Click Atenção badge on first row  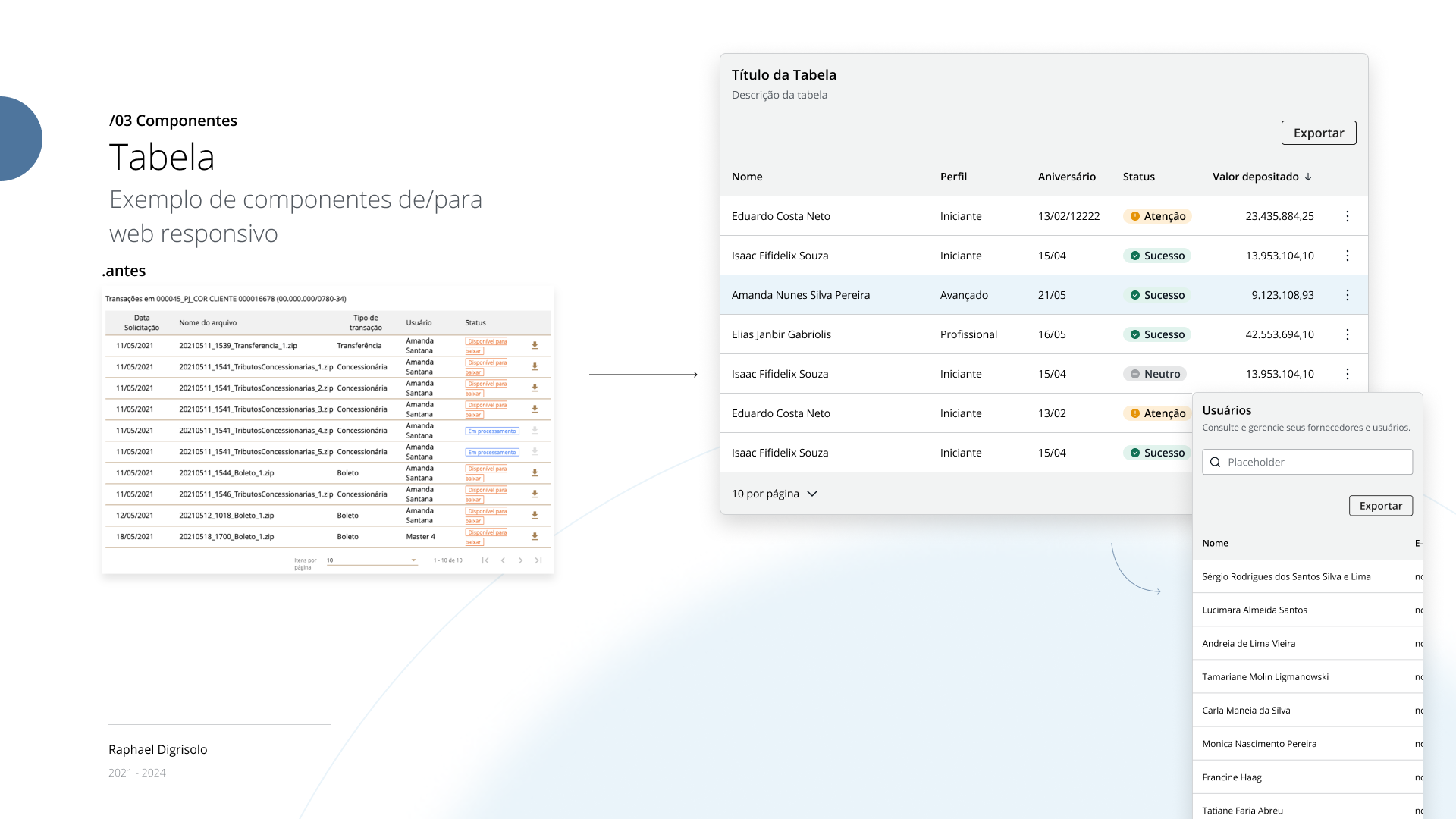pos(1157,216)
